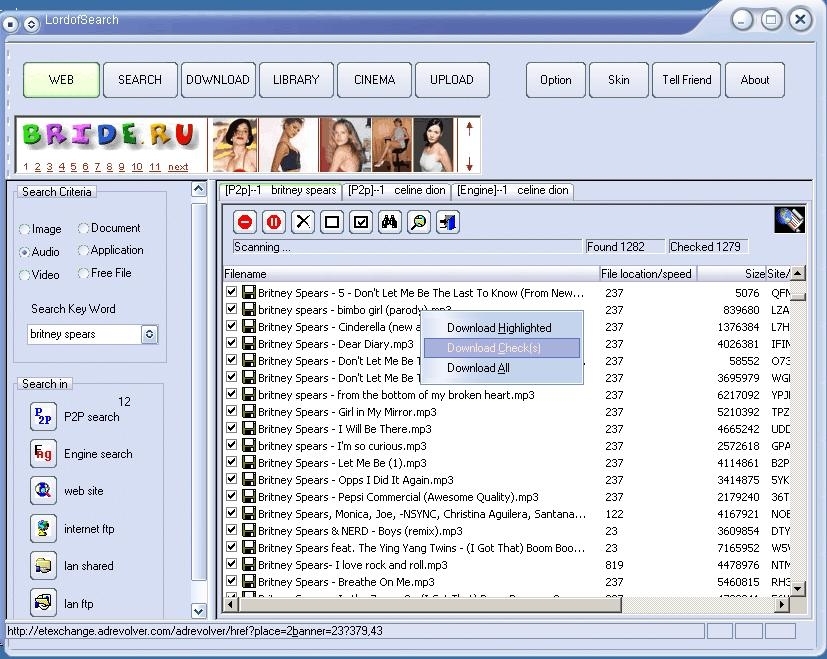This screenshot has height=659, width=827.
Task: Click the blue door exit icon
Action: pos(448,222)
